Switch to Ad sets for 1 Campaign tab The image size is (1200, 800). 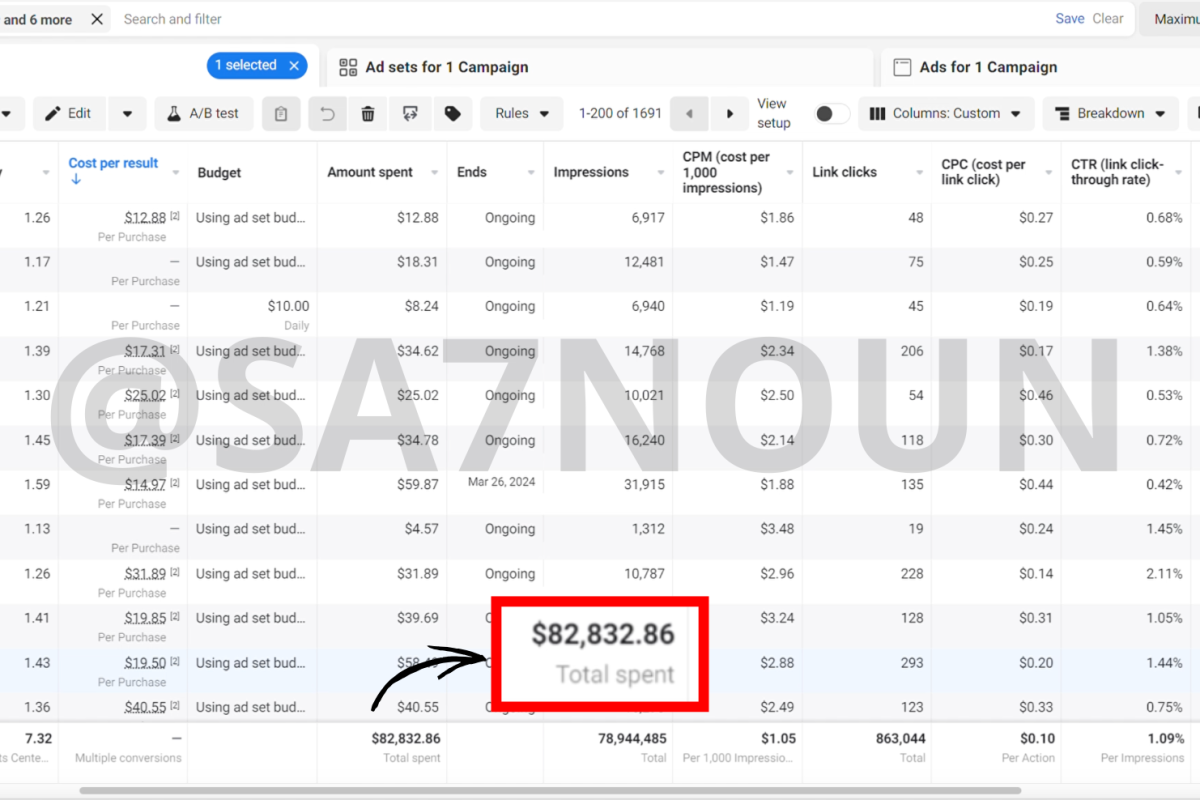pyautogui.click(x=600, y=67)
